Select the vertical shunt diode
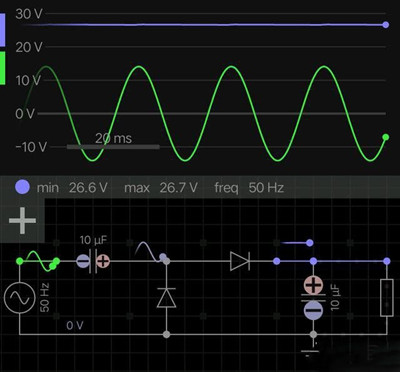Screen dimensions: 400x372 166,297
